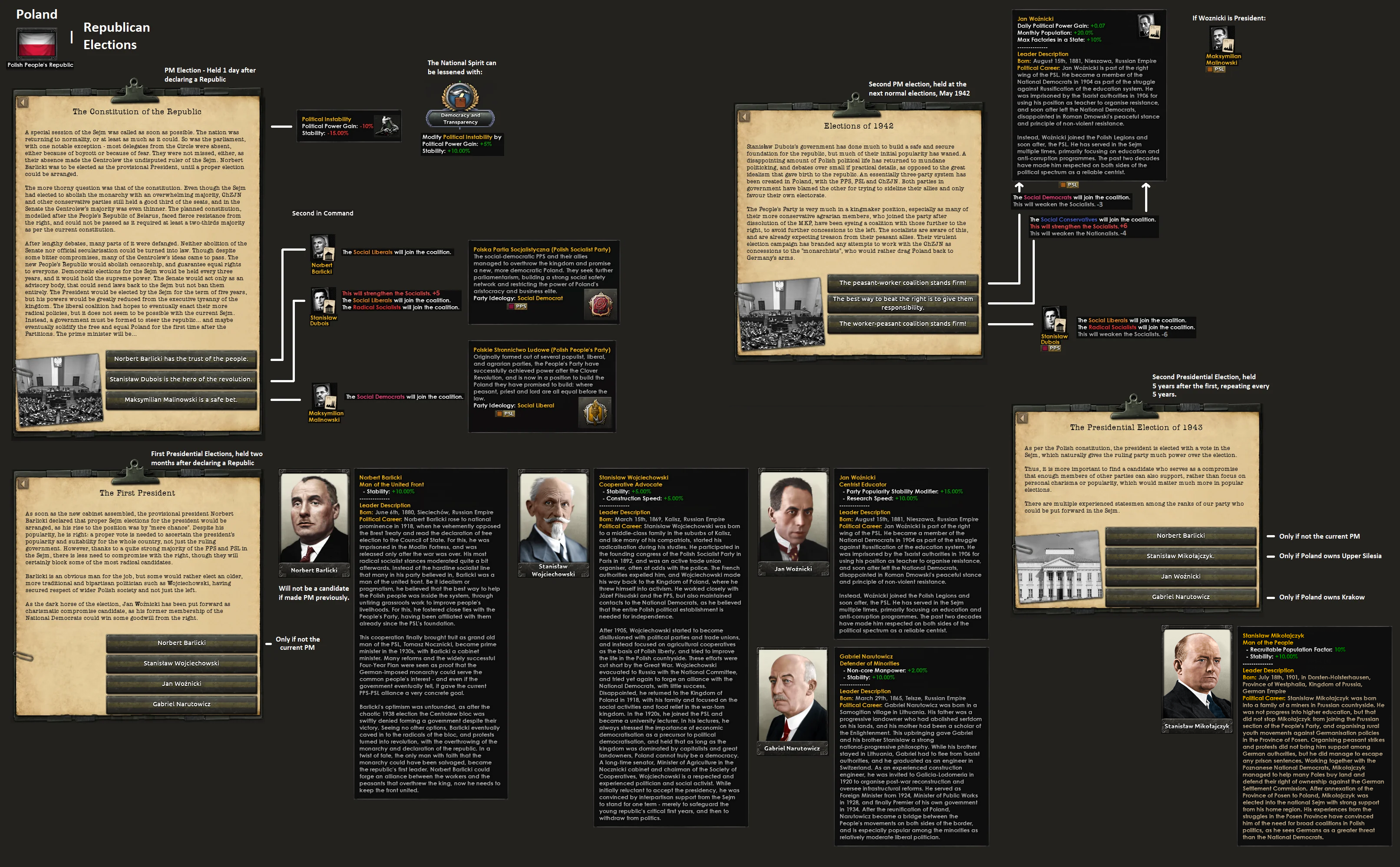1400x867 pixels.
Task: Click back arrow on Elections of 1942 event
Action: (x=744, y=117)
